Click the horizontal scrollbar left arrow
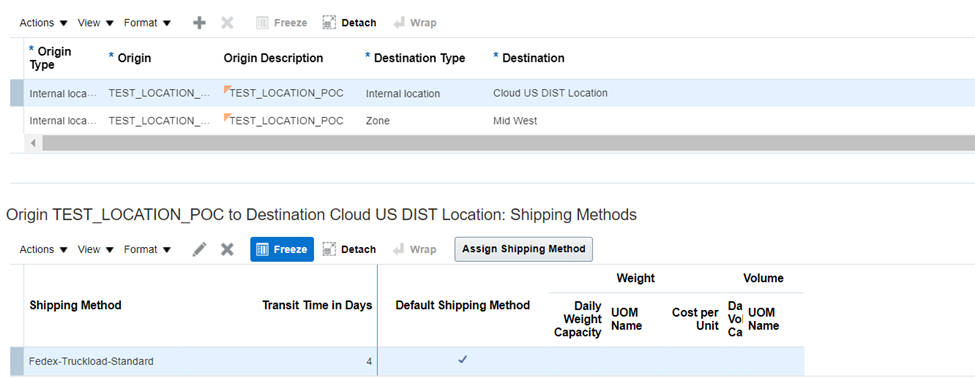This screenshot has height=378, width=975. coord(33,143)
